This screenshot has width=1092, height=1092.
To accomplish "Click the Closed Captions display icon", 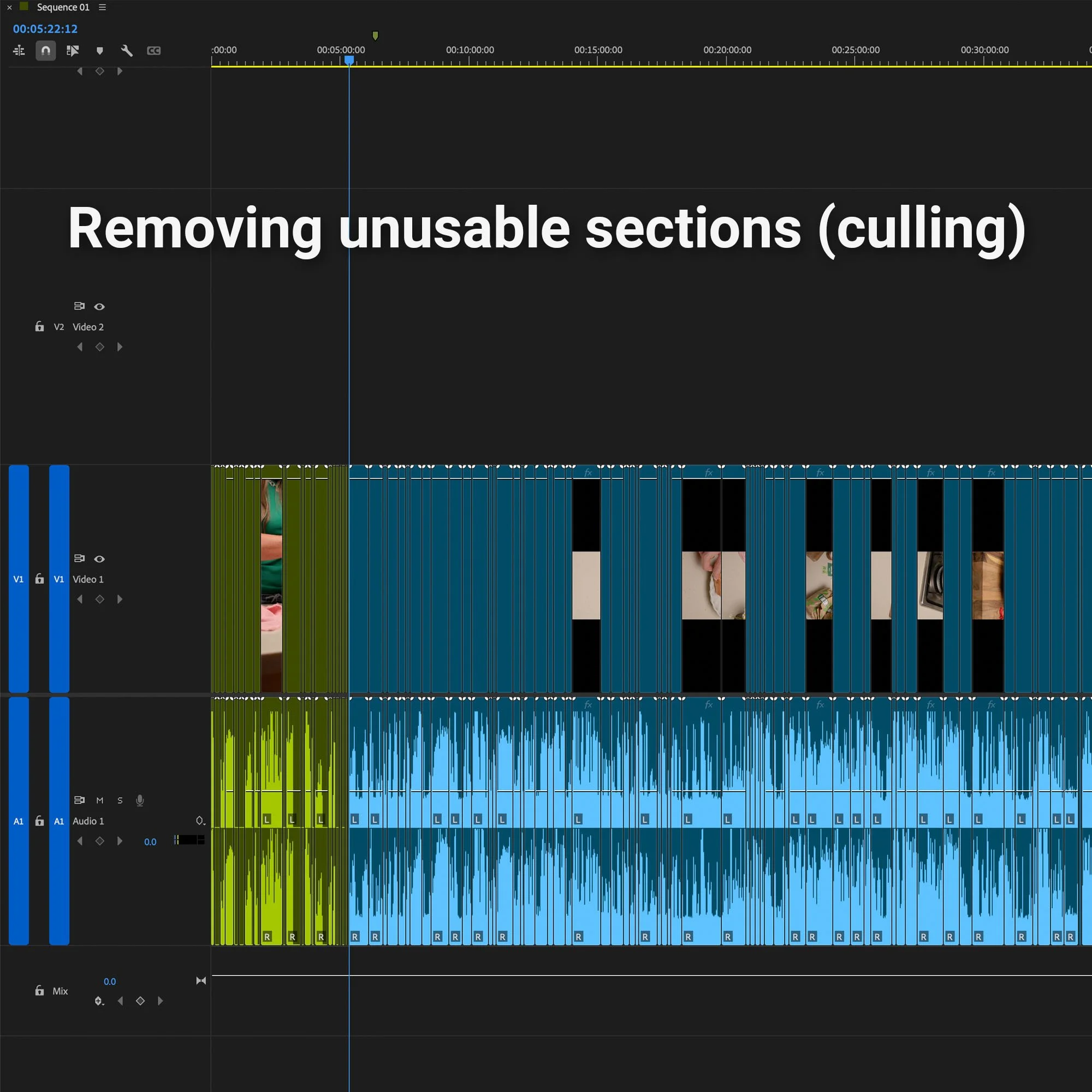I will pyautogui.click(x=154, y=50).
